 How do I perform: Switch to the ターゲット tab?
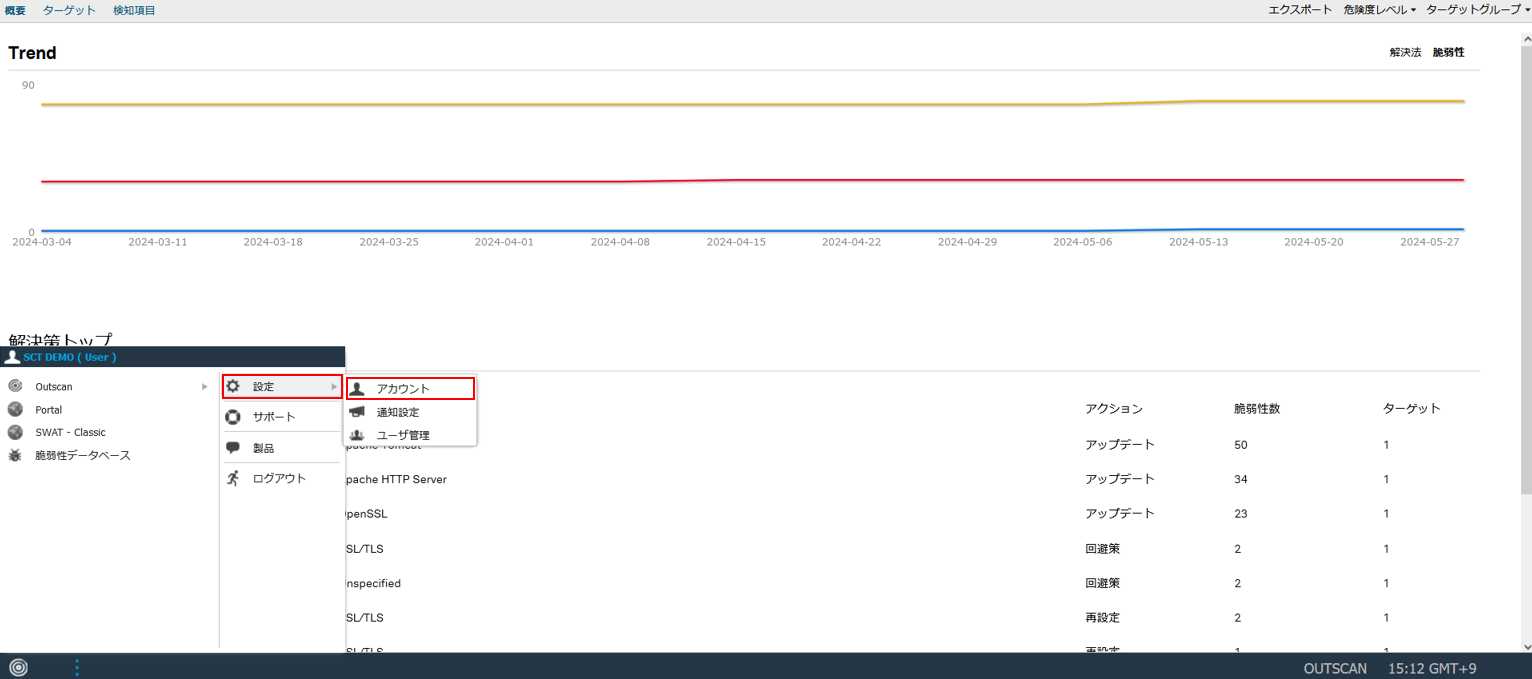[x=69, y=10]
